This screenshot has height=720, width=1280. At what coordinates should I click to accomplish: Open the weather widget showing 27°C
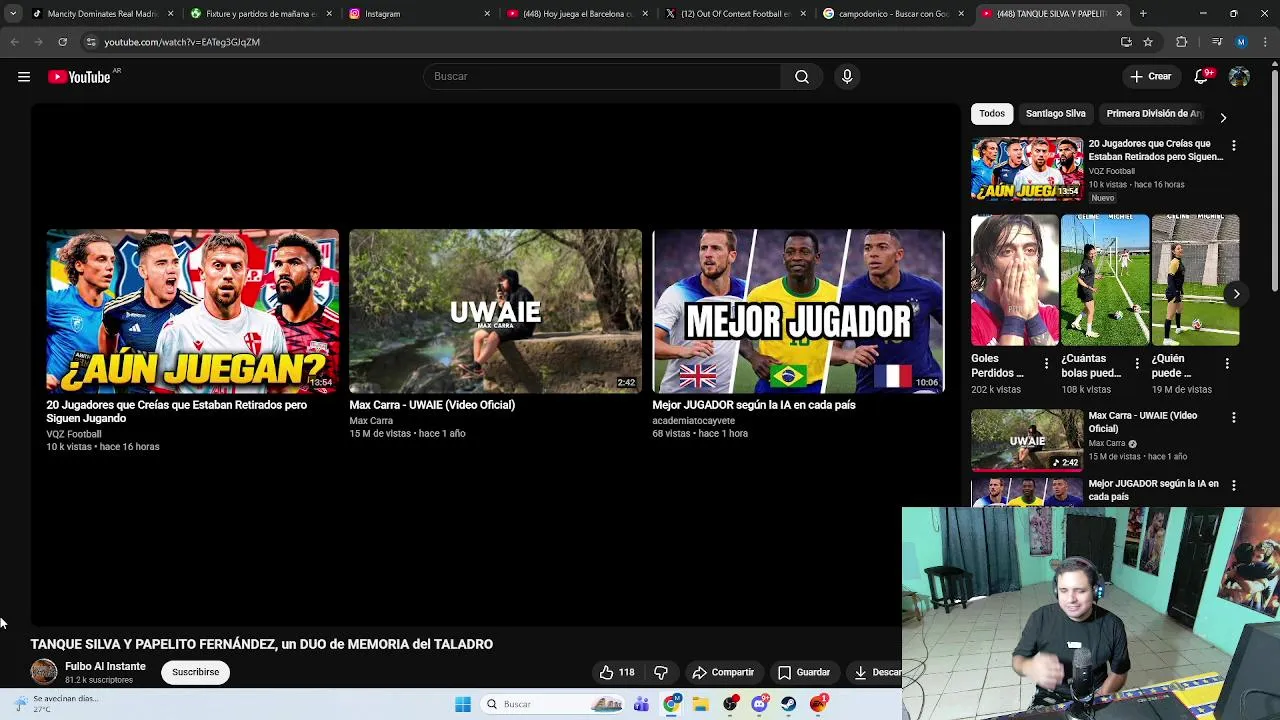60,704
